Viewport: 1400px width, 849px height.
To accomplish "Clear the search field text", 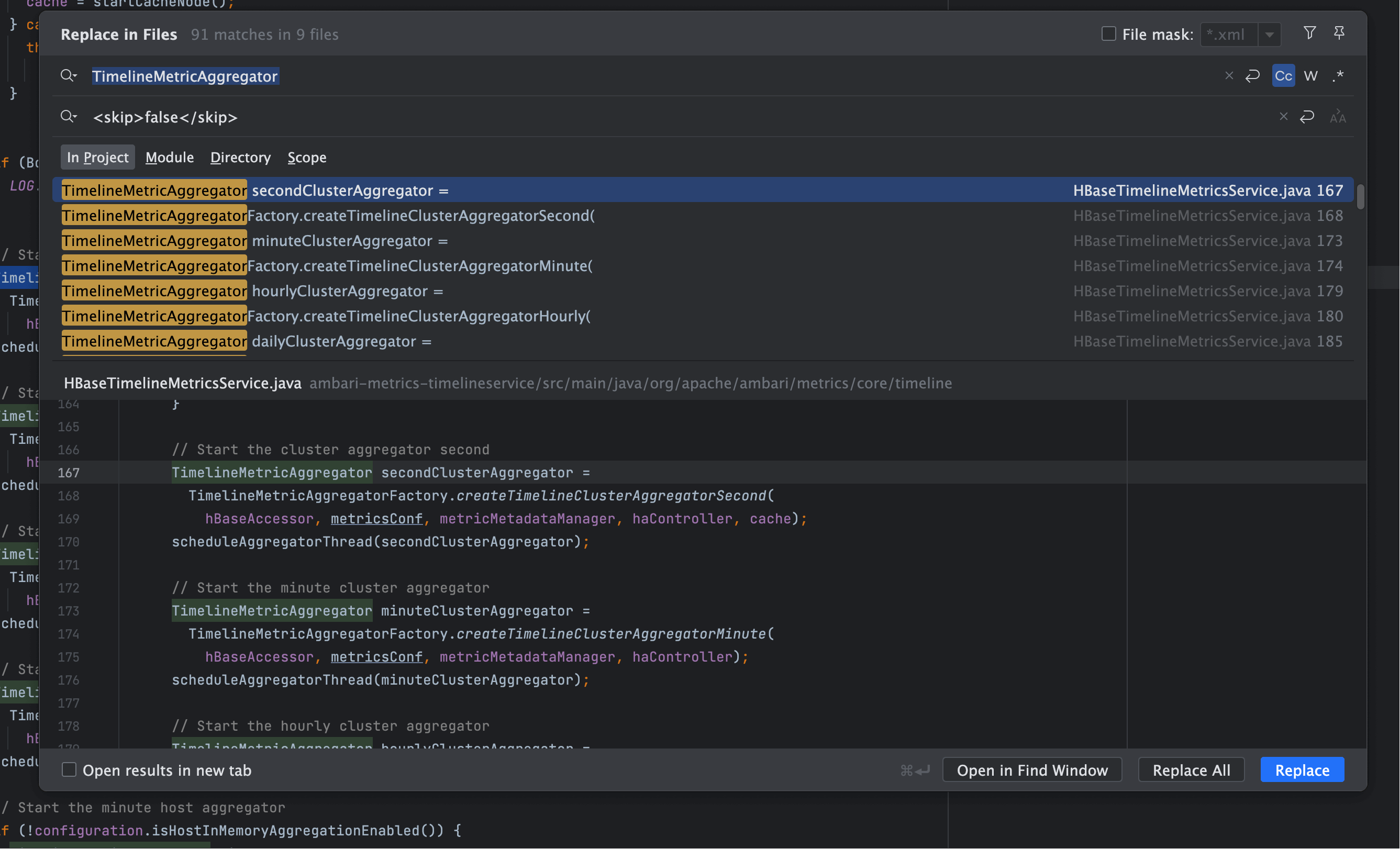I will click(1229, 75).
